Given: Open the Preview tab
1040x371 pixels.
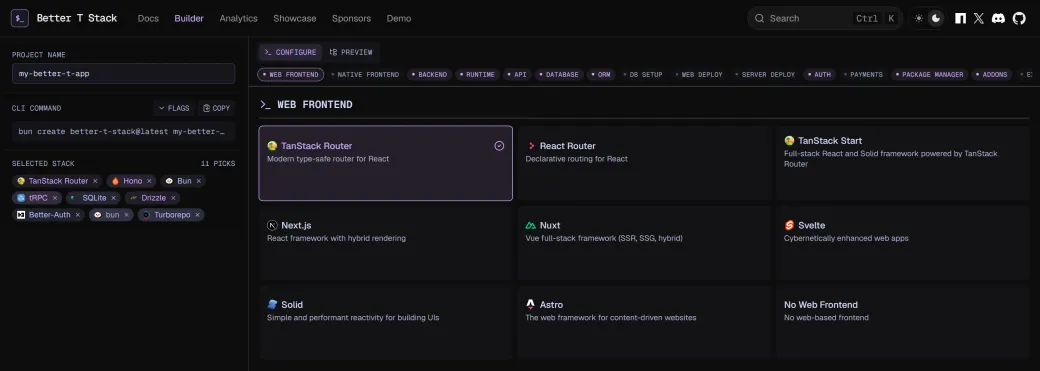Looking at the screenshot, I should [352, 52].
